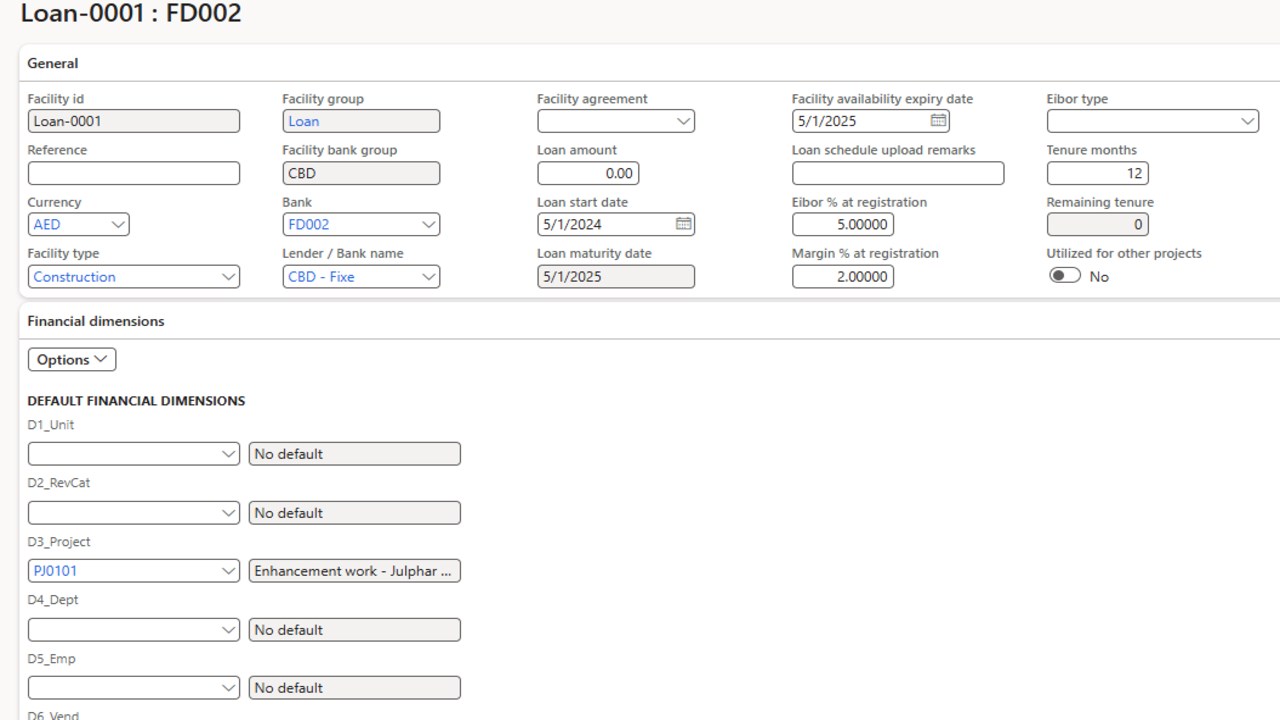Click No default field beside D5_Emp
Image resolution: width=1280 pixels, height=720 pixels.
click(355, 688)
